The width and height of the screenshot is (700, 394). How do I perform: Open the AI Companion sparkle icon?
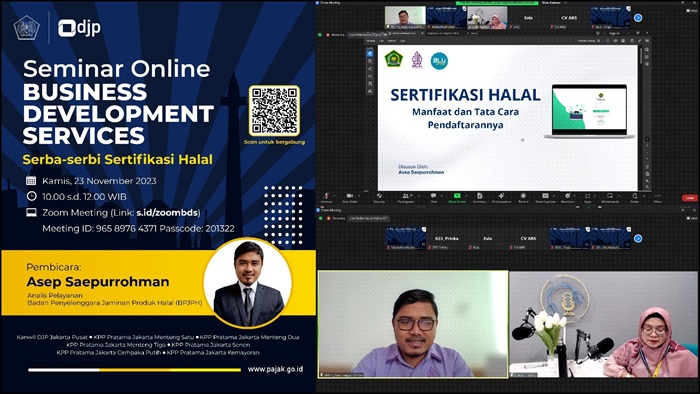coord(501,195)
